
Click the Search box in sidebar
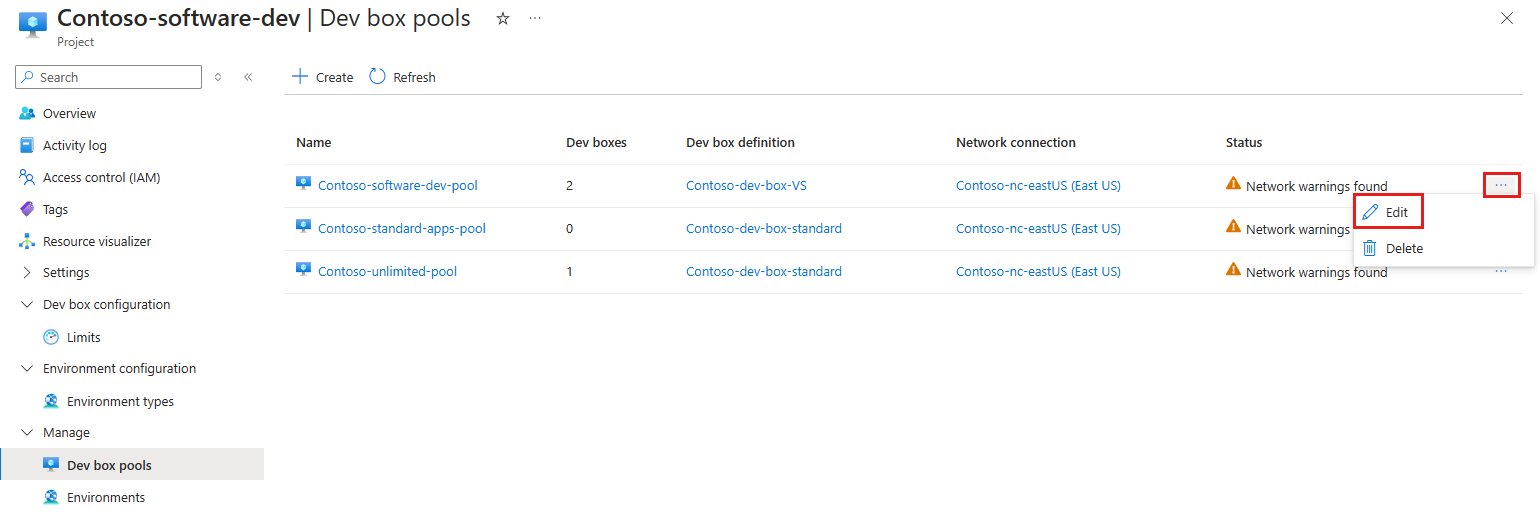(x=109, y=77)
